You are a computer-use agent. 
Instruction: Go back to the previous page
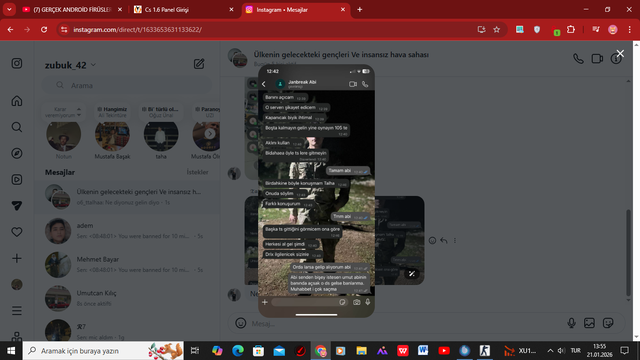10,29
